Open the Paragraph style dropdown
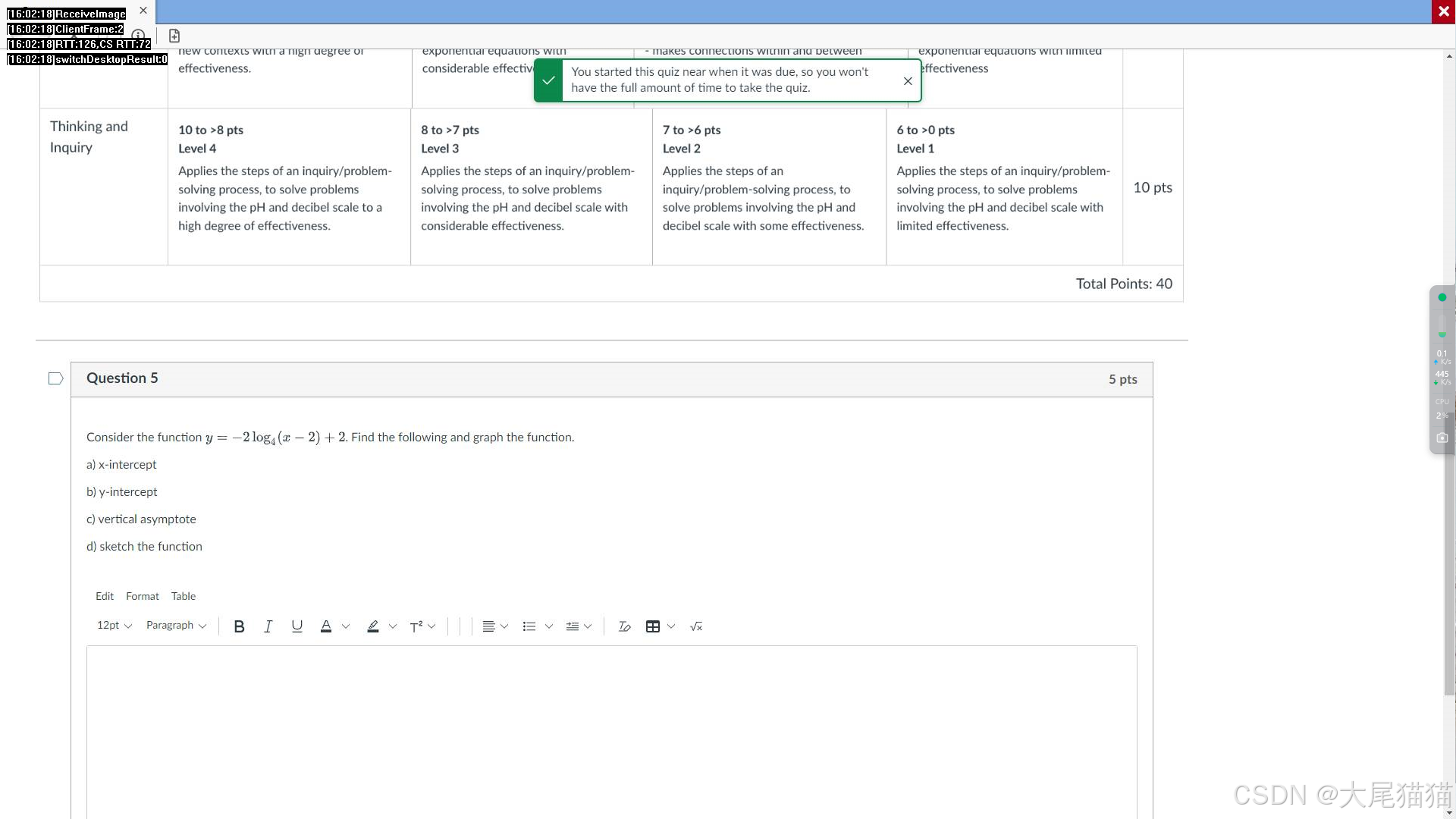The width and height of the screenshot is (1456, 819). (x=176, y=626)
